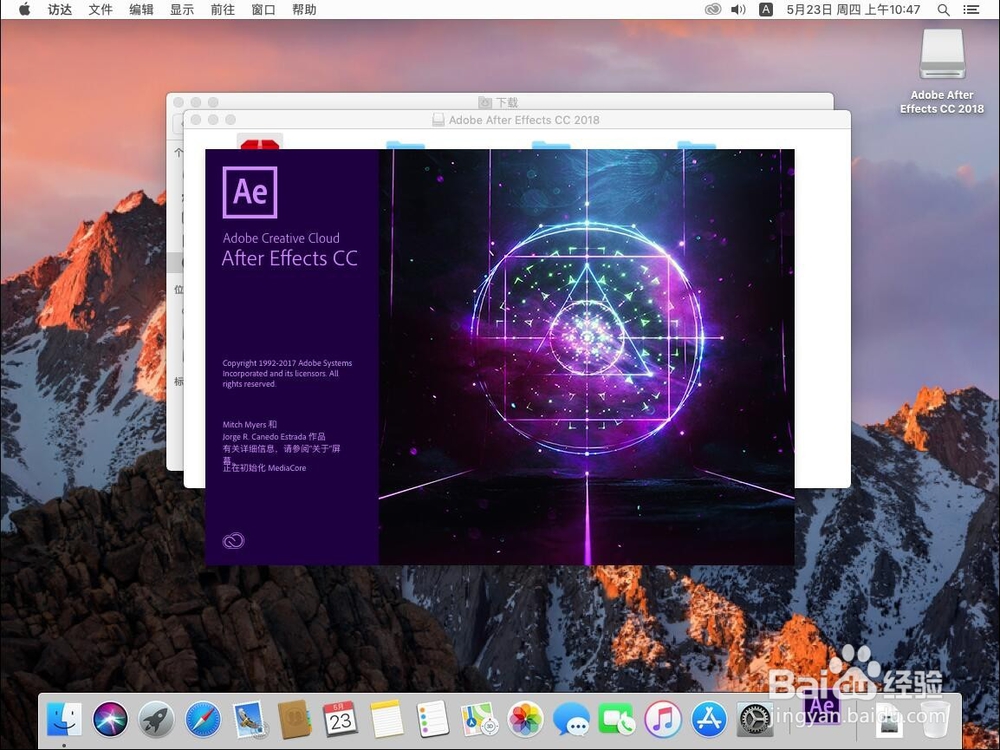Open Notes app in Dock
Image resolution: width=1000 pixels, height=750 pixels.
pos(387,719)
